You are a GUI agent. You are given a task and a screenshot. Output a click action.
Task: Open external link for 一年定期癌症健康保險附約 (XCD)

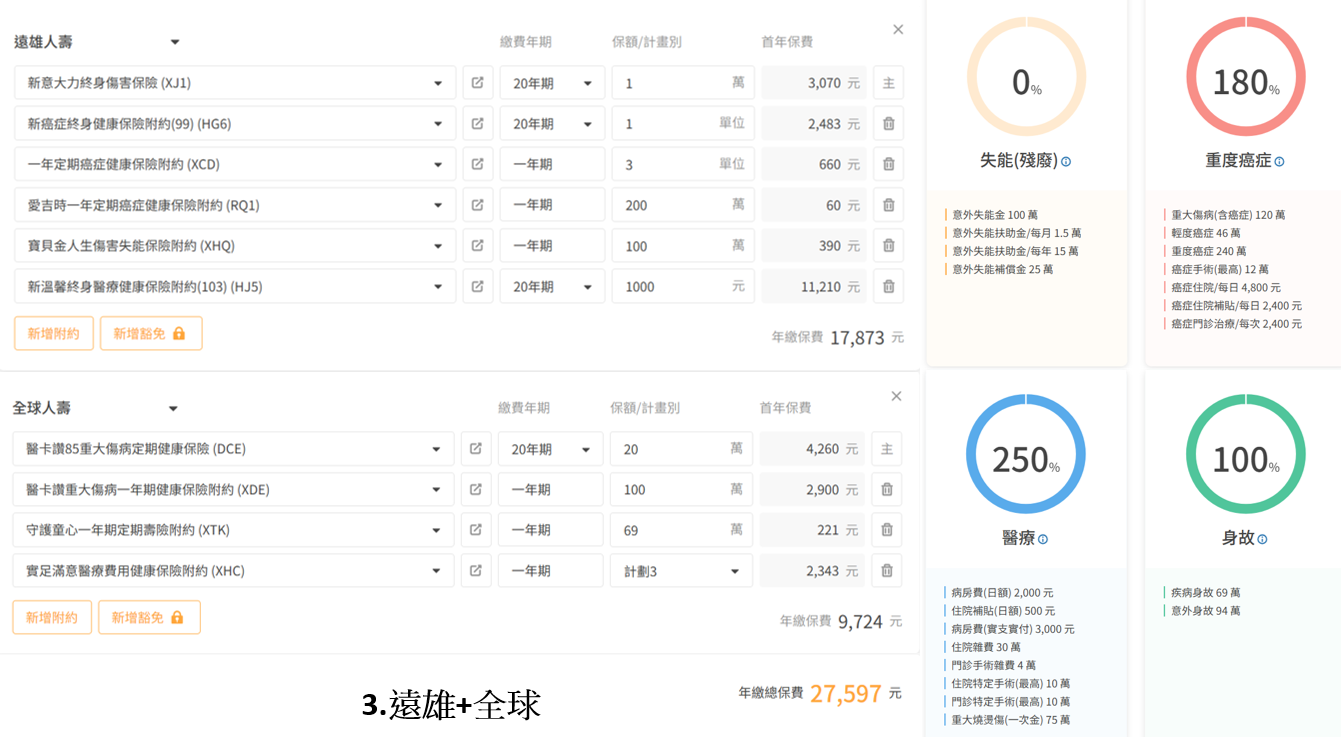(x=478, y=164)
